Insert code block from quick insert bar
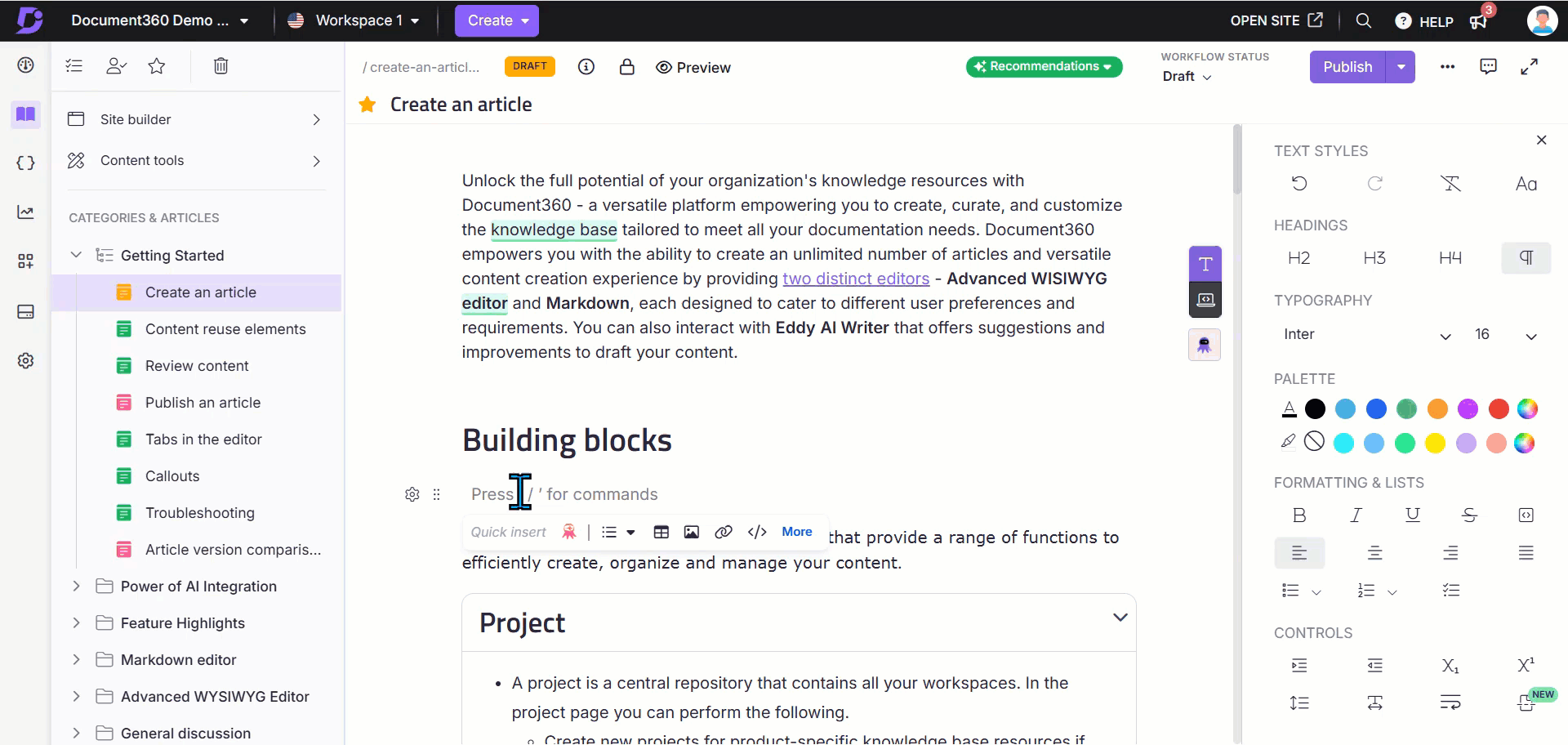 coord(757,532)
